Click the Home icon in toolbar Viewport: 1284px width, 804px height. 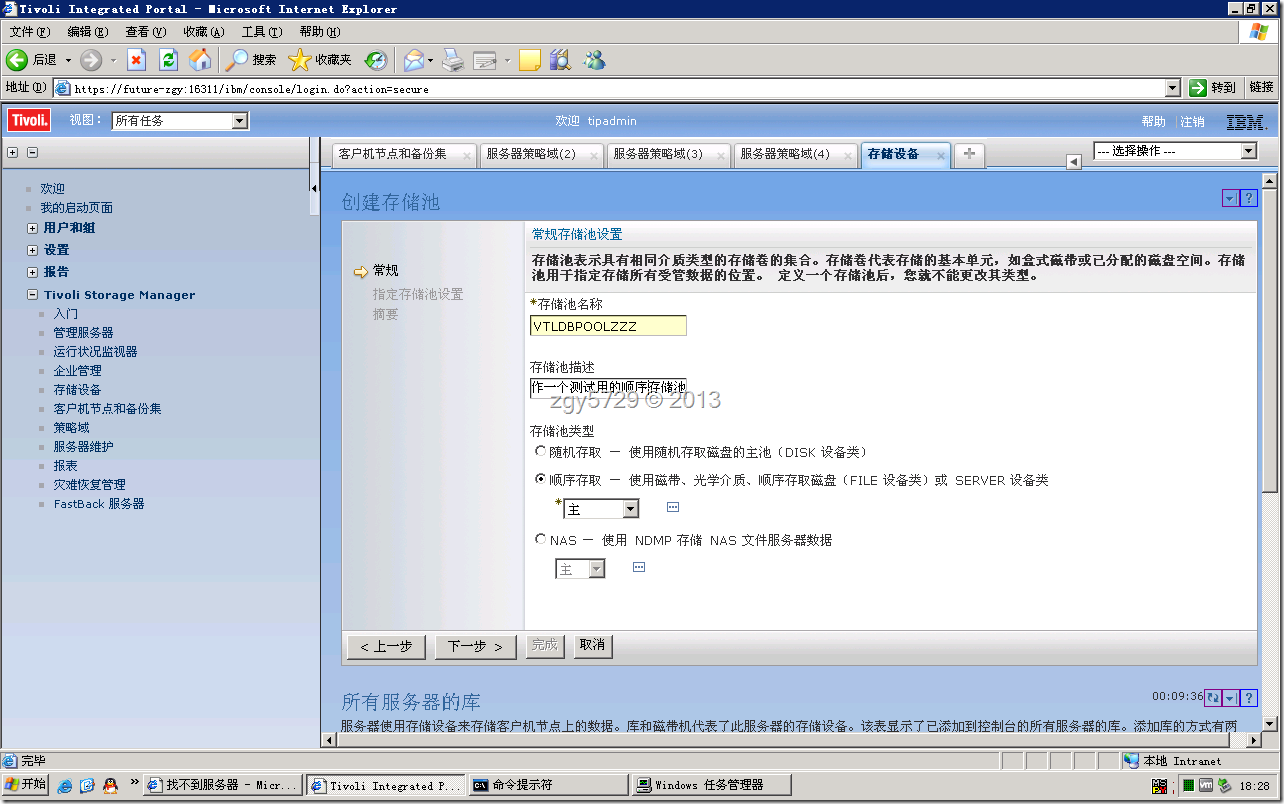[200, 60]
